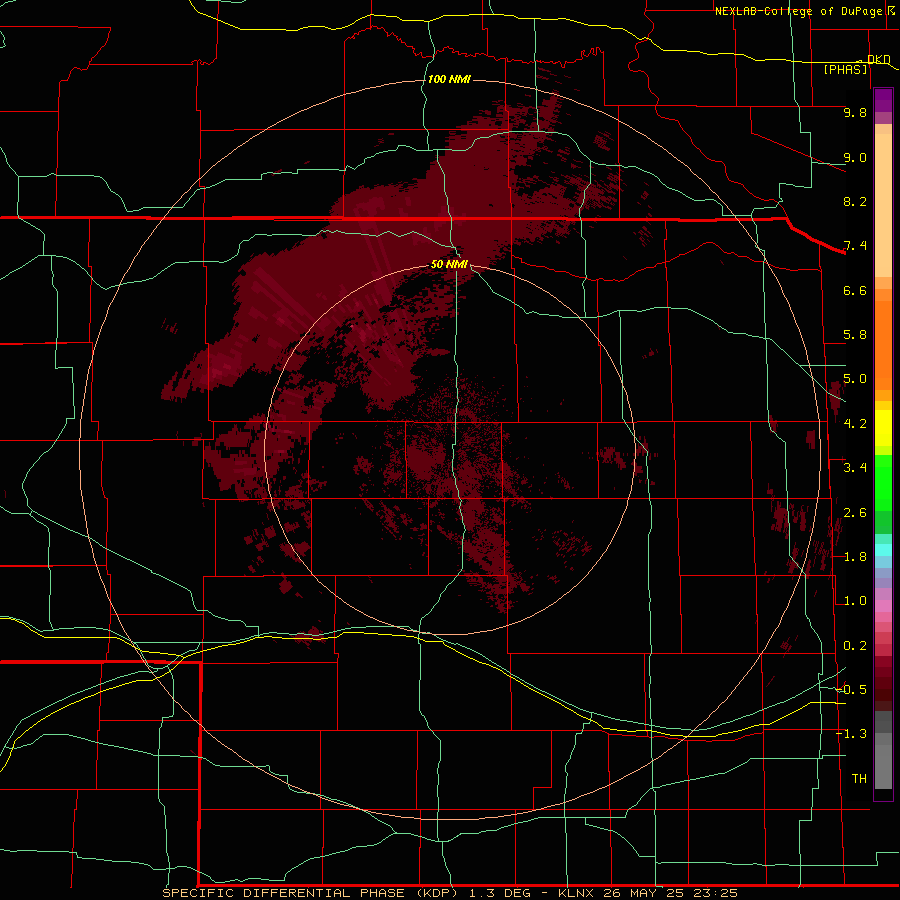
Task: Click the [PHAS] unit label
Action: (x=845, y=69)
